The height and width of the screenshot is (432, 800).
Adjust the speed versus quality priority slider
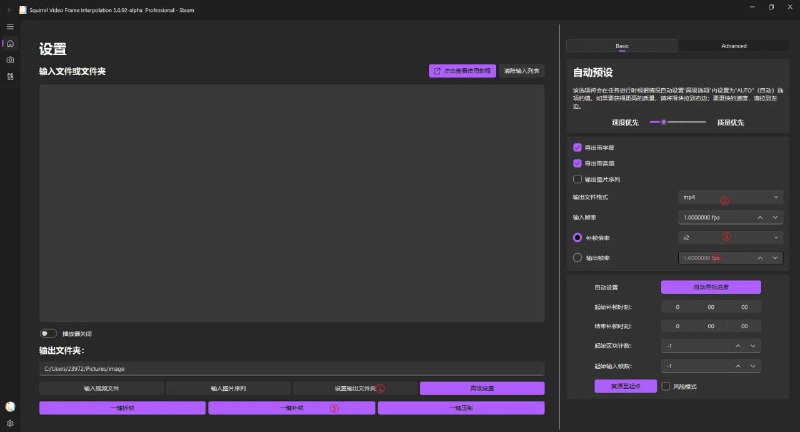pyautogui.click(x=658, y=122)
